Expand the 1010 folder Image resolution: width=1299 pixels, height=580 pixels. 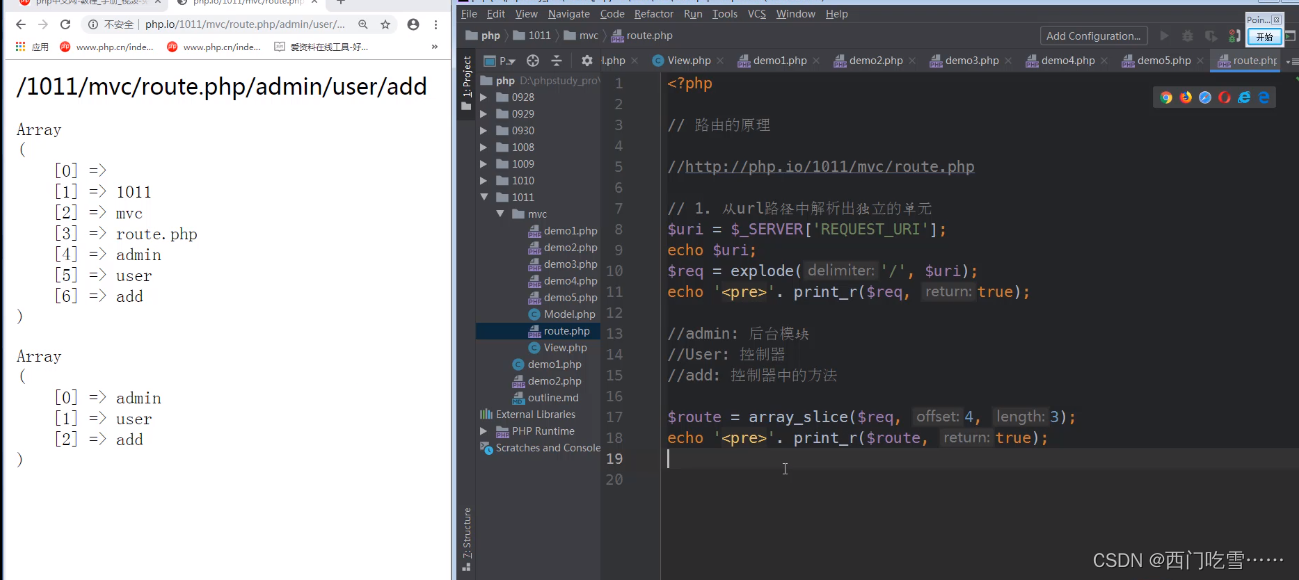(x=483, y=181)
